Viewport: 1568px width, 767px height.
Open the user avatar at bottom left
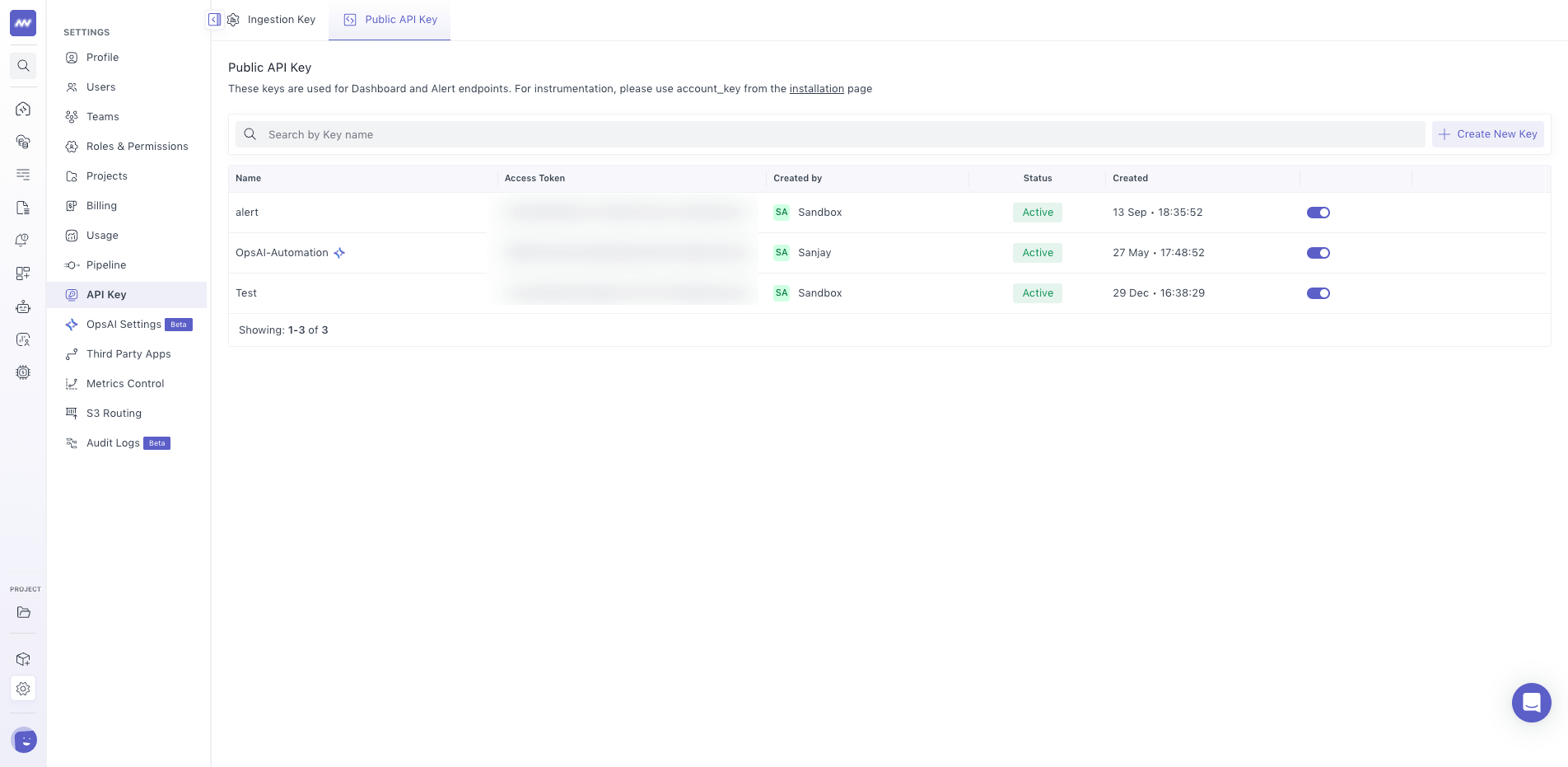pos(25,741)
